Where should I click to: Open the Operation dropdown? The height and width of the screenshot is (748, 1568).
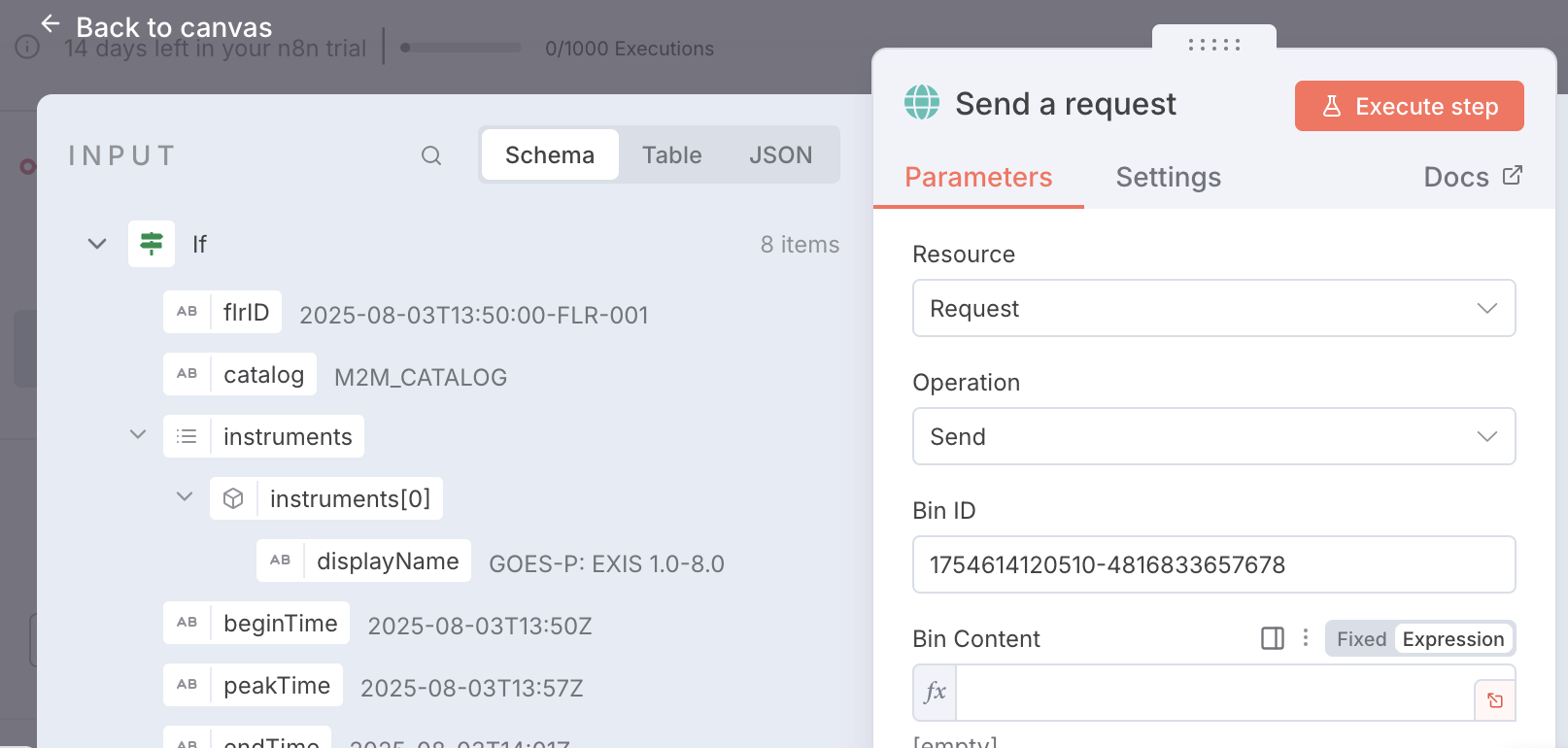coord(1214,436)
